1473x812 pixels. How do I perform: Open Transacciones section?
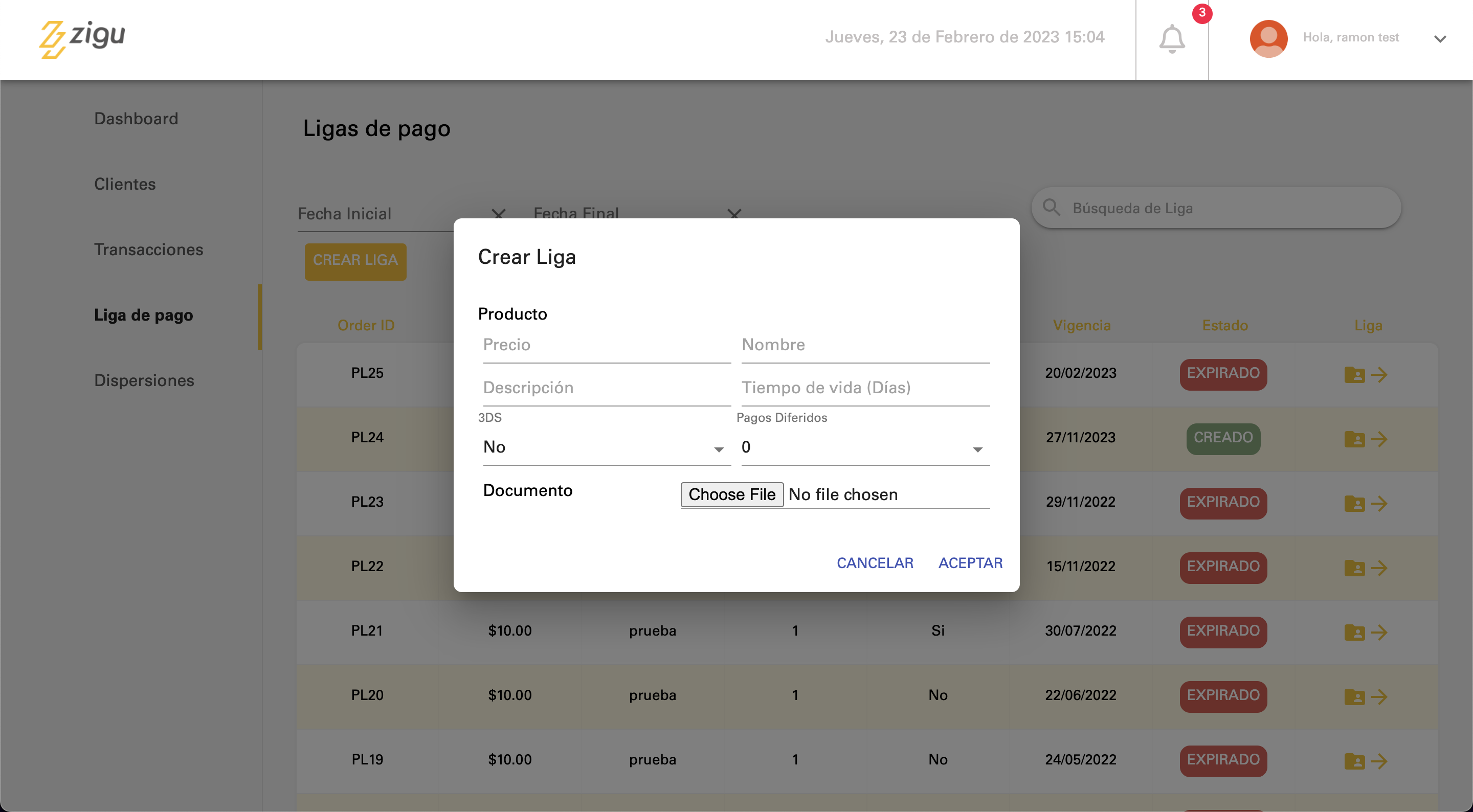149,250
